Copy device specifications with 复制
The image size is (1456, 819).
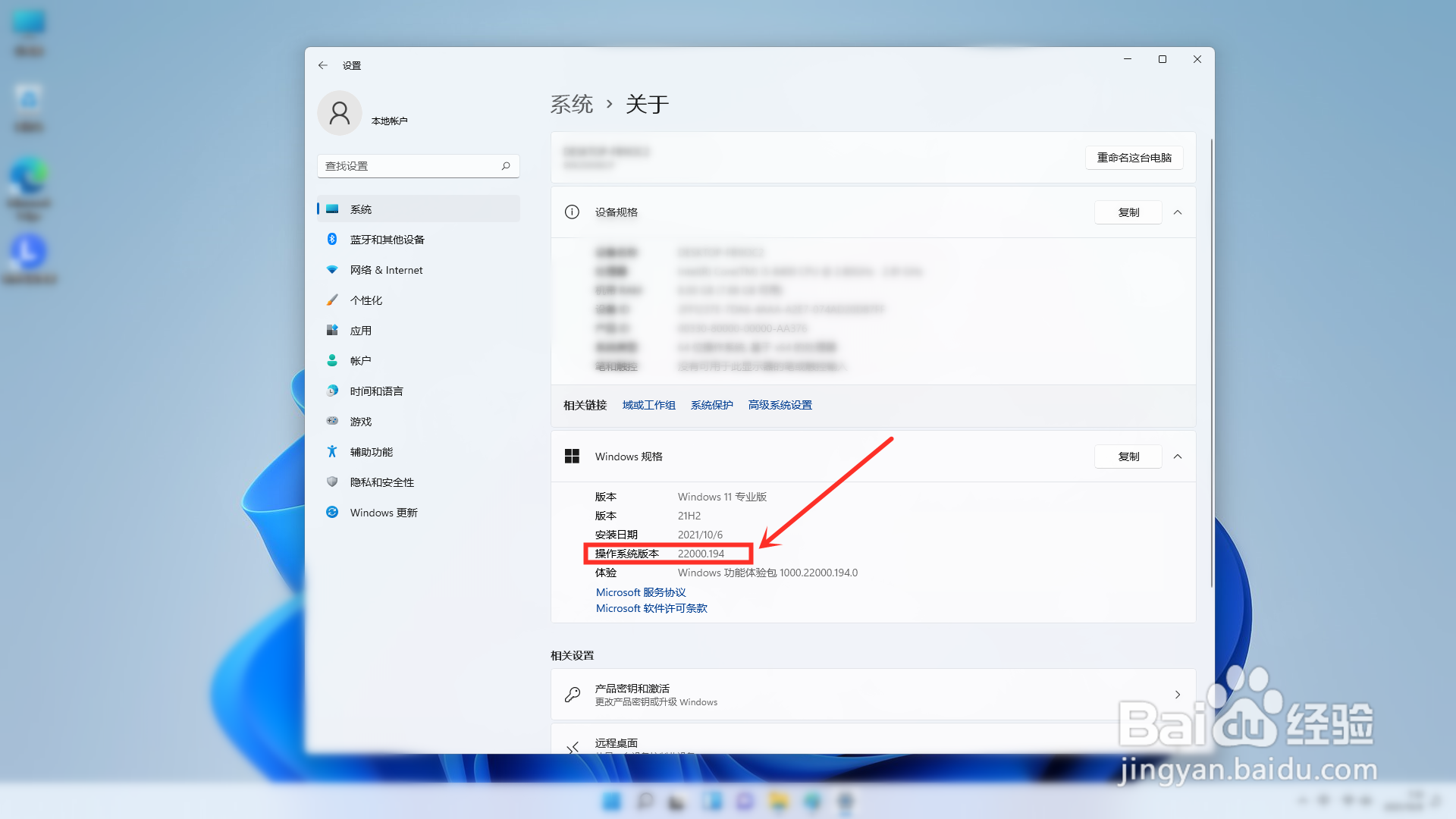1128,212
